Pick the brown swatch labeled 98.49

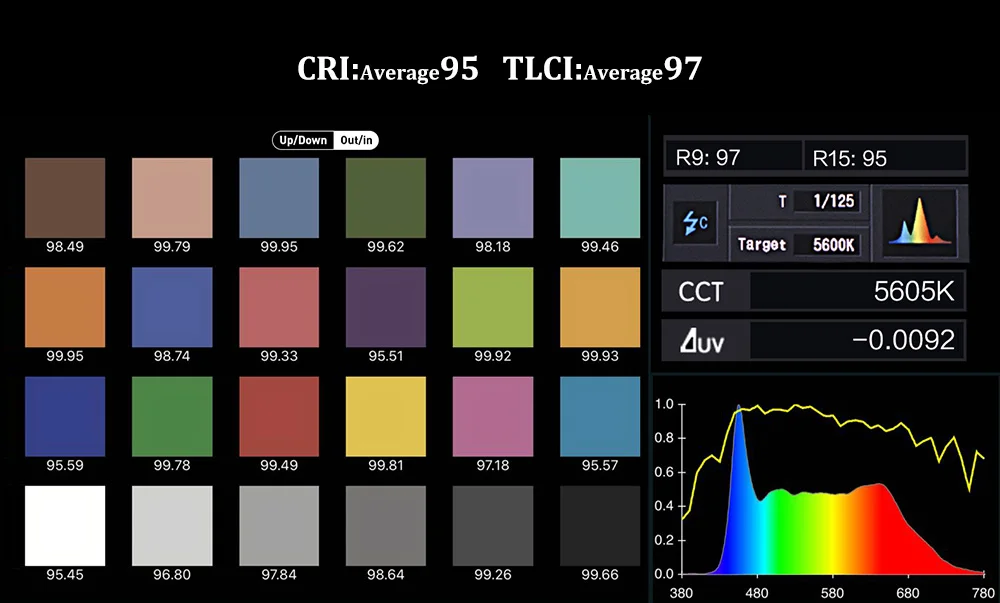tap(65, 198)
